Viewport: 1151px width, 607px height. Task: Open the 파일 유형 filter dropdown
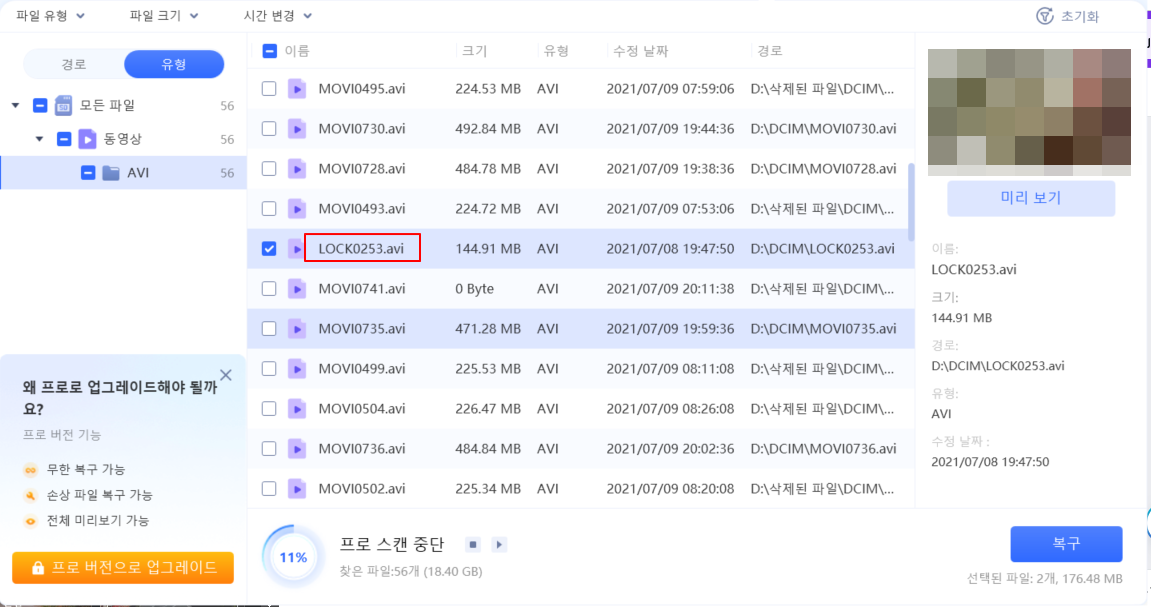[x=50, y=15]
